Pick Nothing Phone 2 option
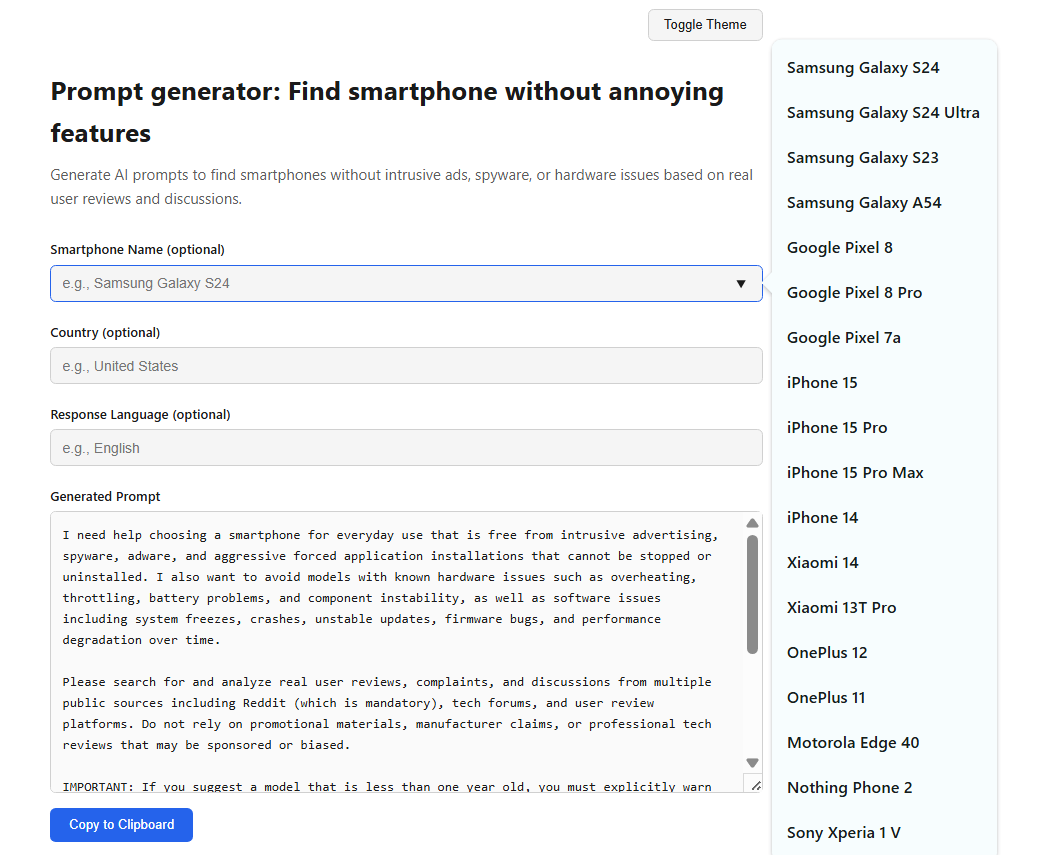The image size is (1041, 855). point(849,788)
